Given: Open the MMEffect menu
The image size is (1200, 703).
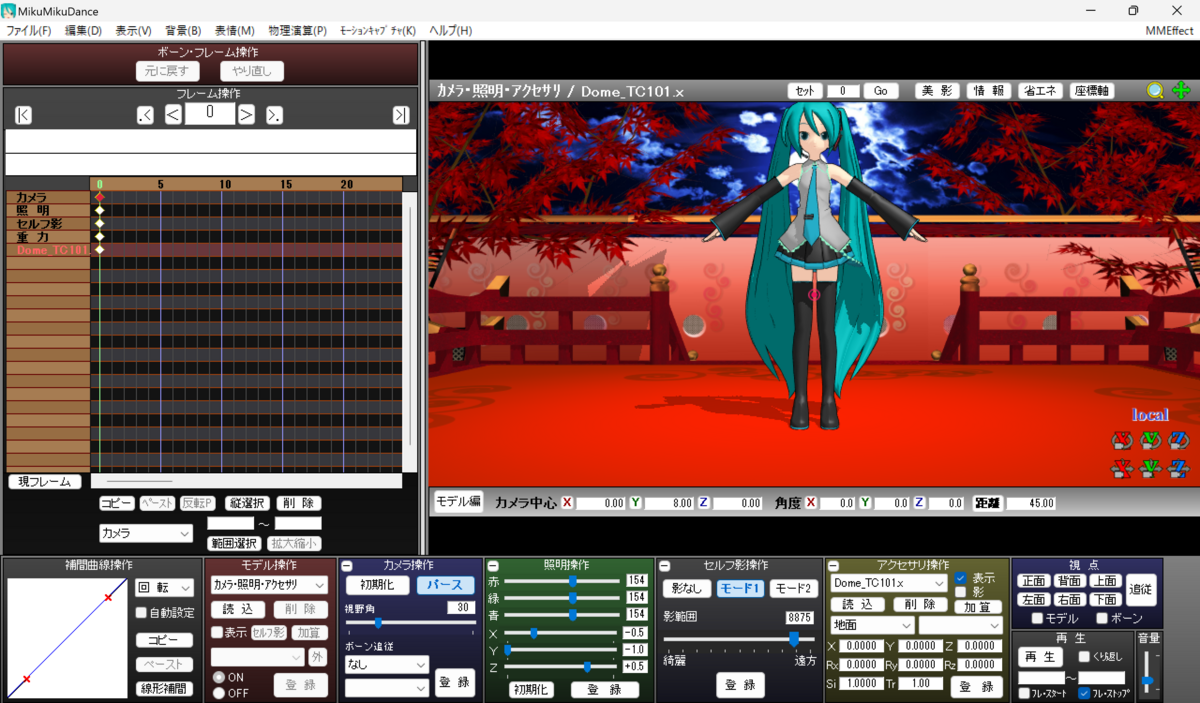Looking at the screenshot, I should click(1170, 31).
